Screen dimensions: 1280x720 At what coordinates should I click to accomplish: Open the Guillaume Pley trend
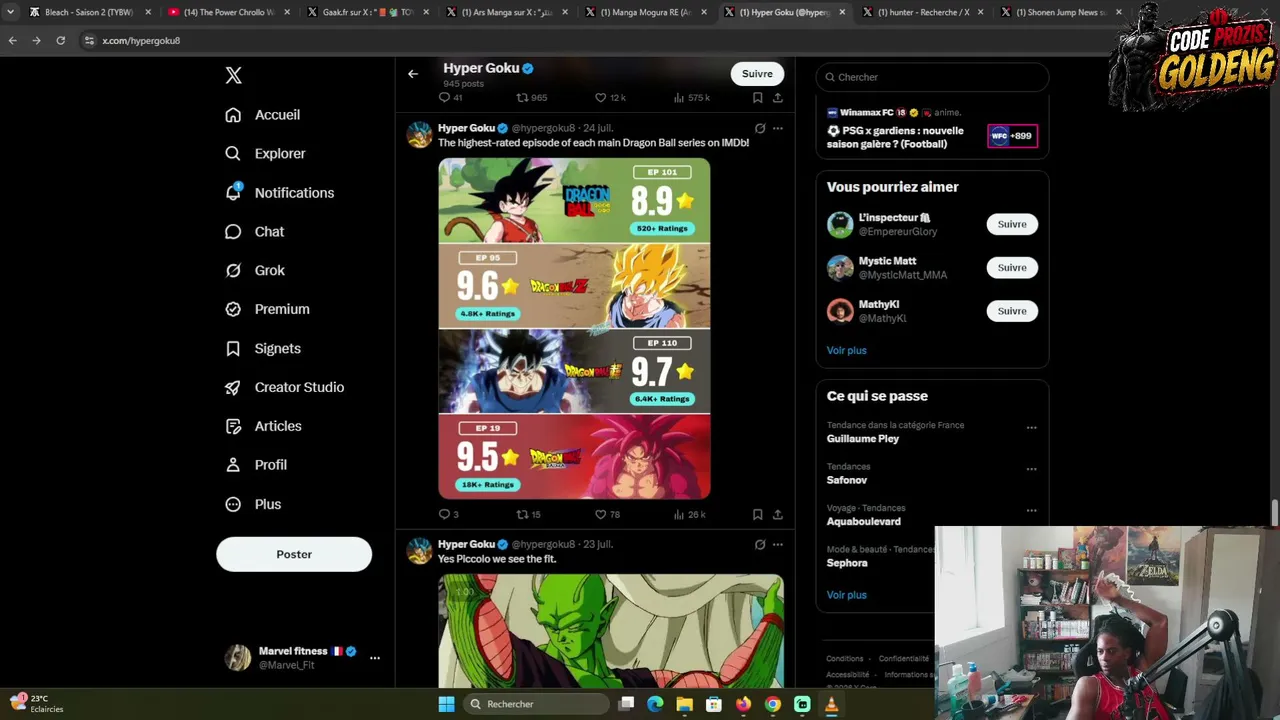[x=863, y=439]
